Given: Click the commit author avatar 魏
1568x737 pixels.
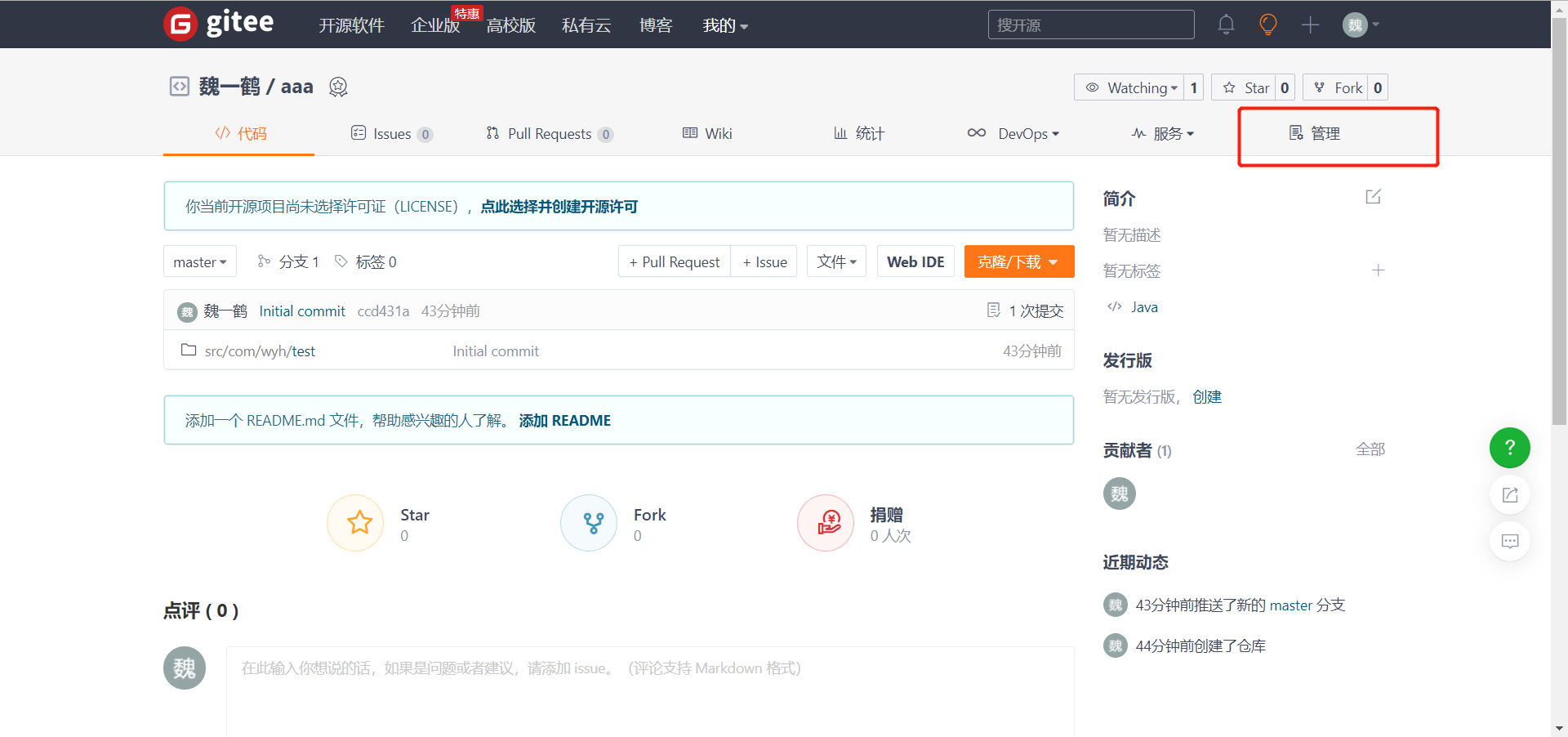Looking at the screenshot, I should click(x=187, y=311).
